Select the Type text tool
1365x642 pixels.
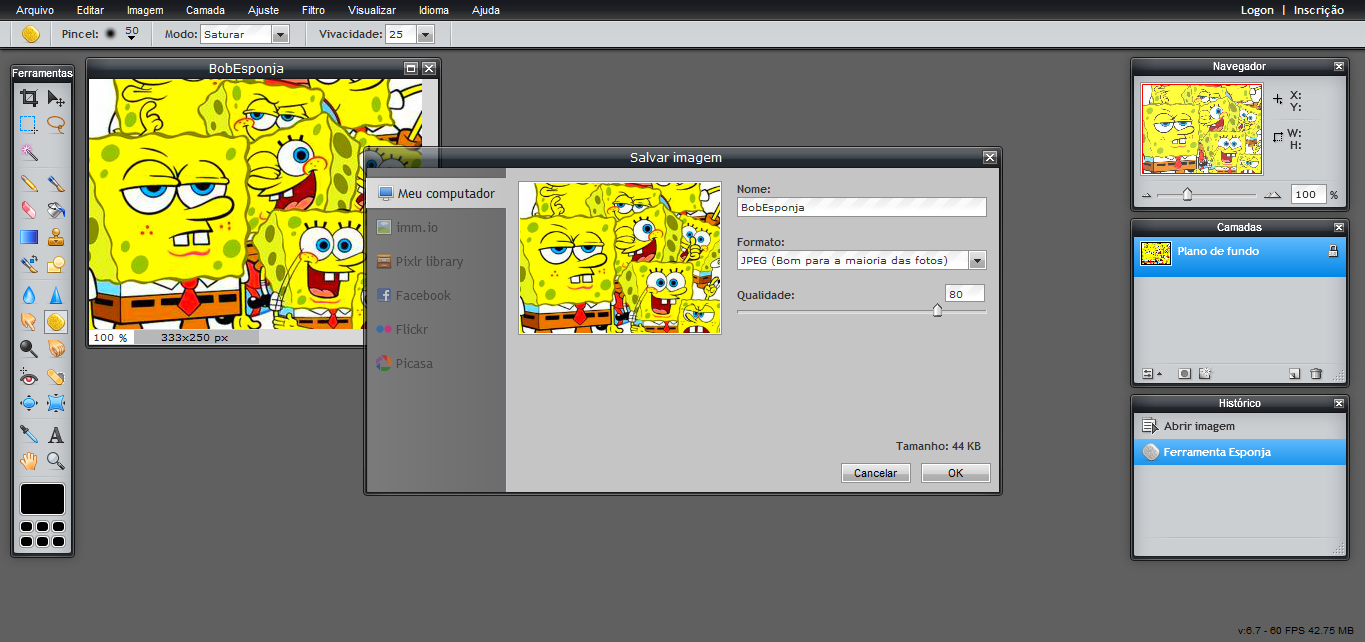(x=56, y=434)
